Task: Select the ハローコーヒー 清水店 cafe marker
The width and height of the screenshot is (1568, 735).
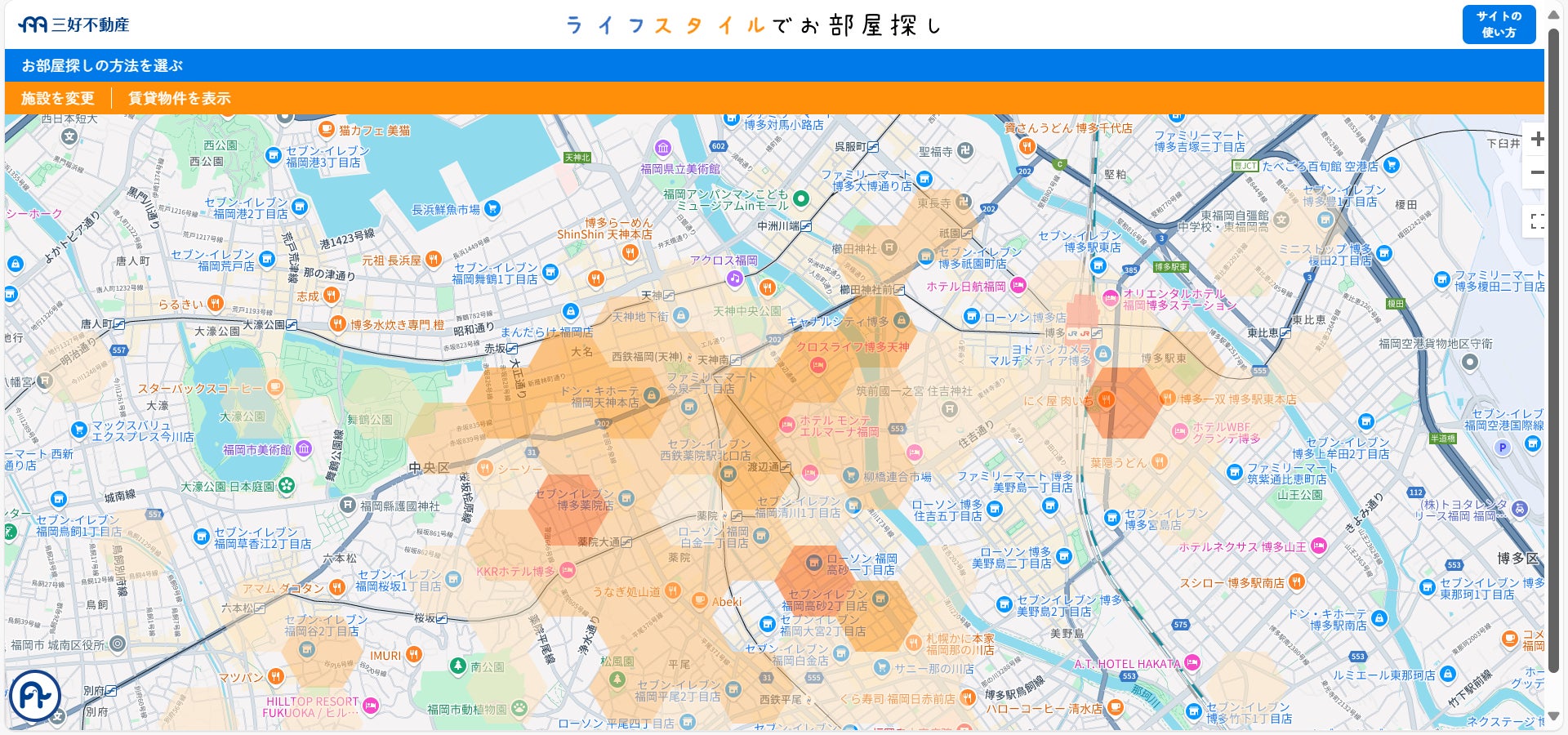Action: [1116, 707]
